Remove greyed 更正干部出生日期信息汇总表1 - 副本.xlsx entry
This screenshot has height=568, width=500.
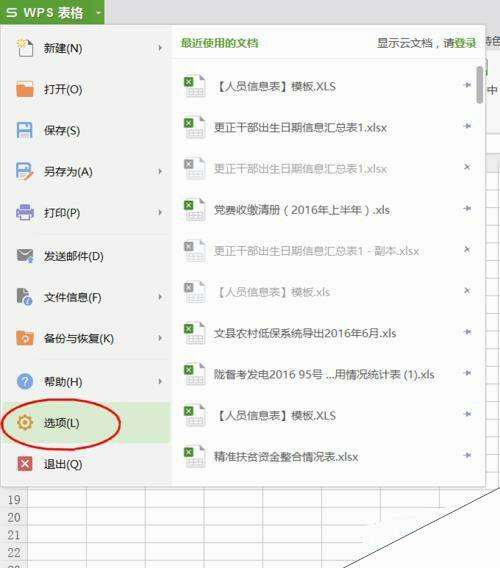[467, 249]
